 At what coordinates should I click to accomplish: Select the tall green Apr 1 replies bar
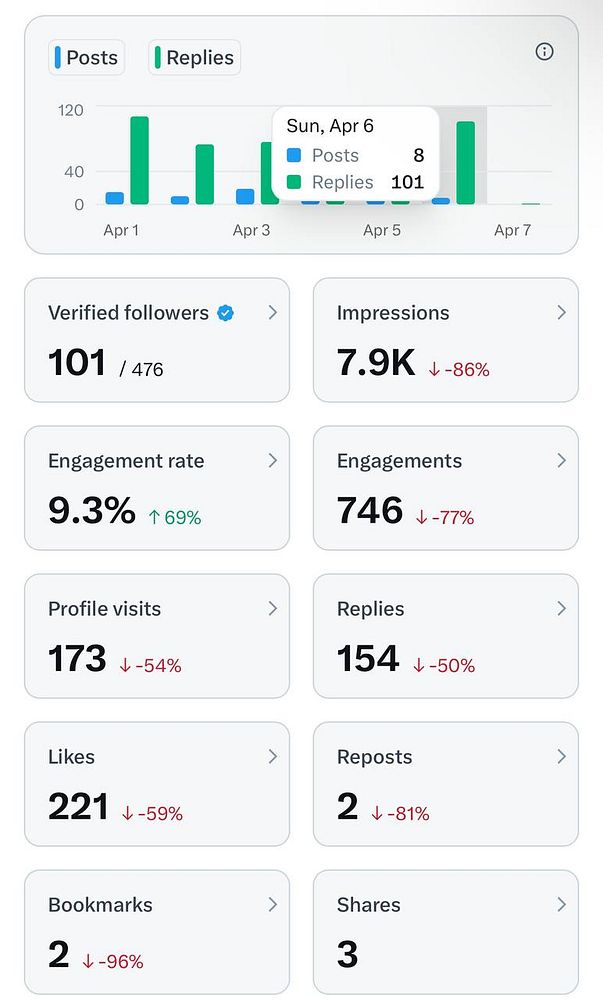coord(139,160)
